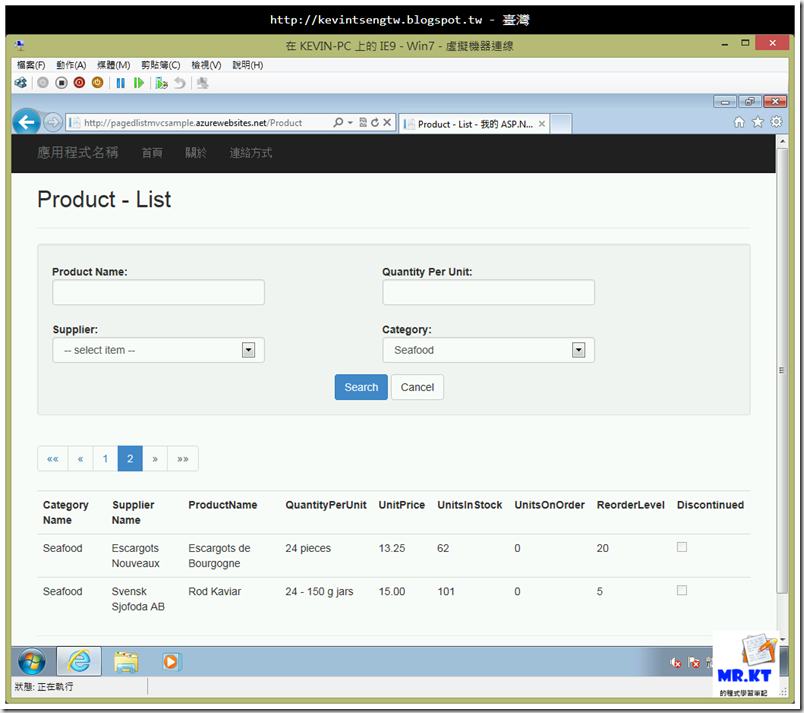Click the 24 - 150 g jars cell

click(x=319, y=592)
